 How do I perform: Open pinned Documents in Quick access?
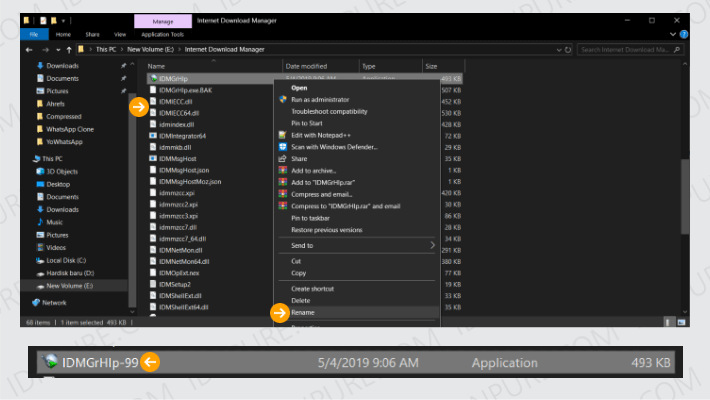click(x=62, y=78)
